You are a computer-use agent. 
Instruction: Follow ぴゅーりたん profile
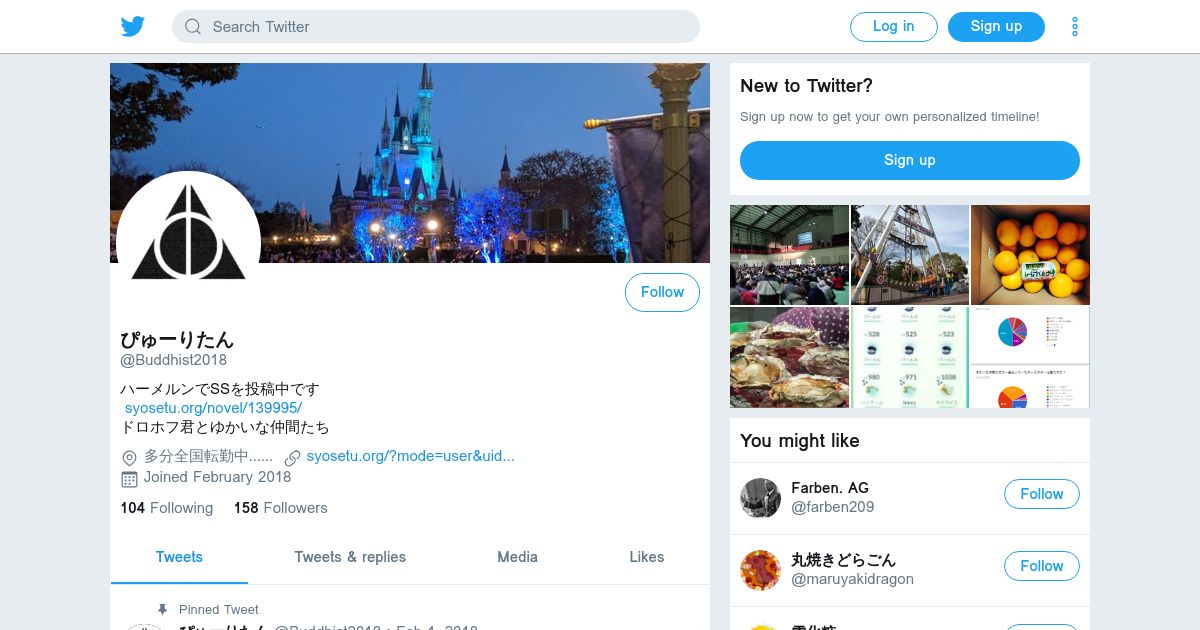tap(662, 292)
